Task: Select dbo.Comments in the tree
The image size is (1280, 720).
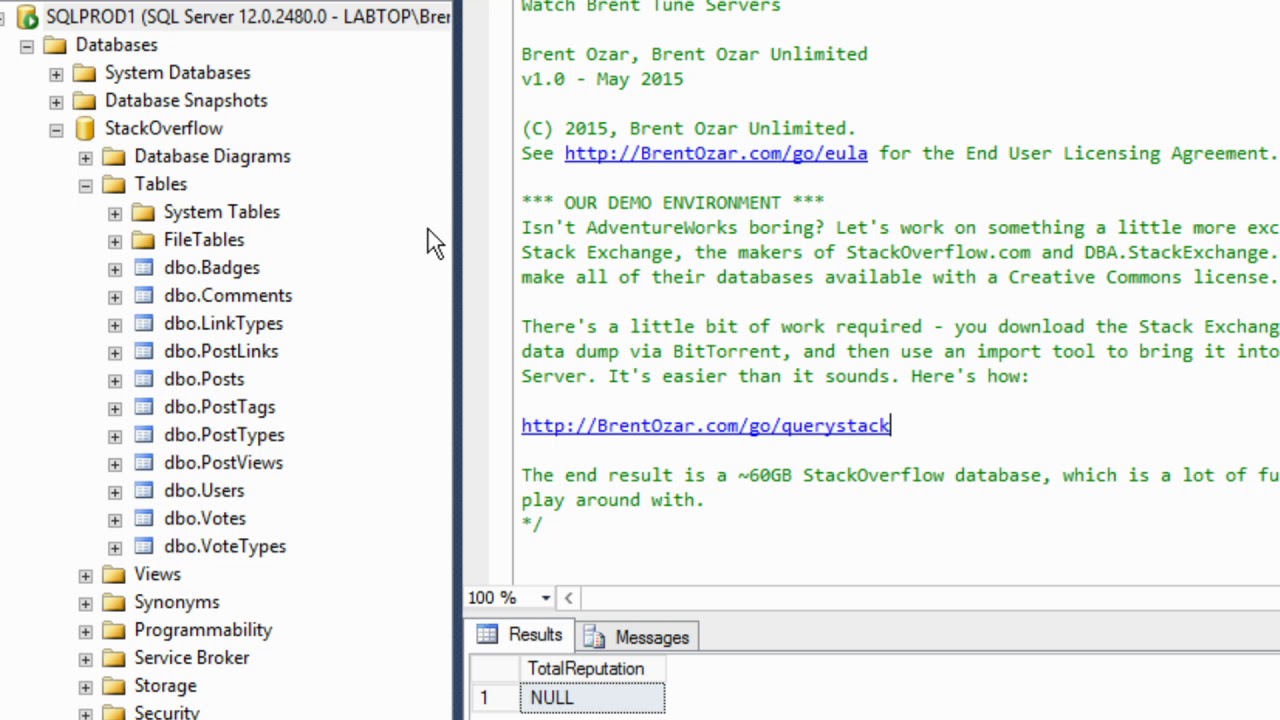Action: 228,296
